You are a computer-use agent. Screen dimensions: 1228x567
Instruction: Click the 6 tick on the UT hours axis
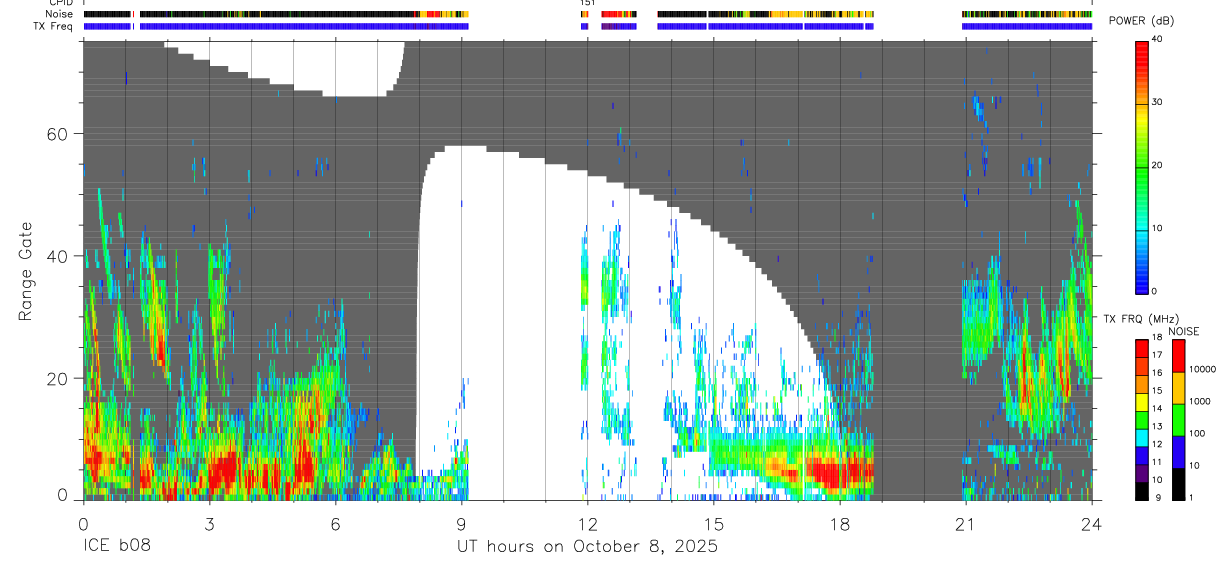coord(335,523)
